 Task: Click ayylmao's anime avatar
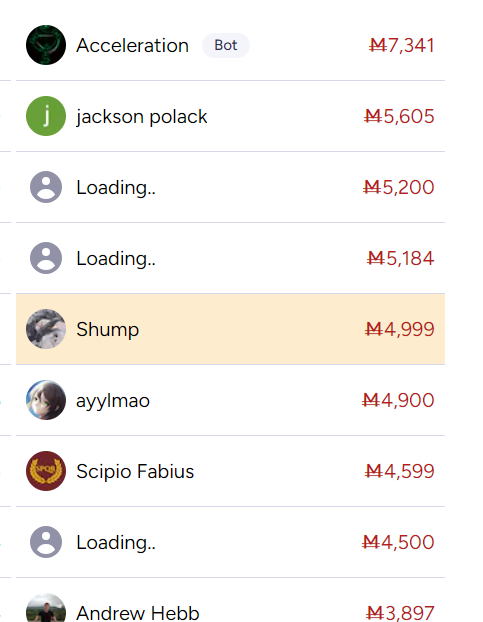(46, 400)
